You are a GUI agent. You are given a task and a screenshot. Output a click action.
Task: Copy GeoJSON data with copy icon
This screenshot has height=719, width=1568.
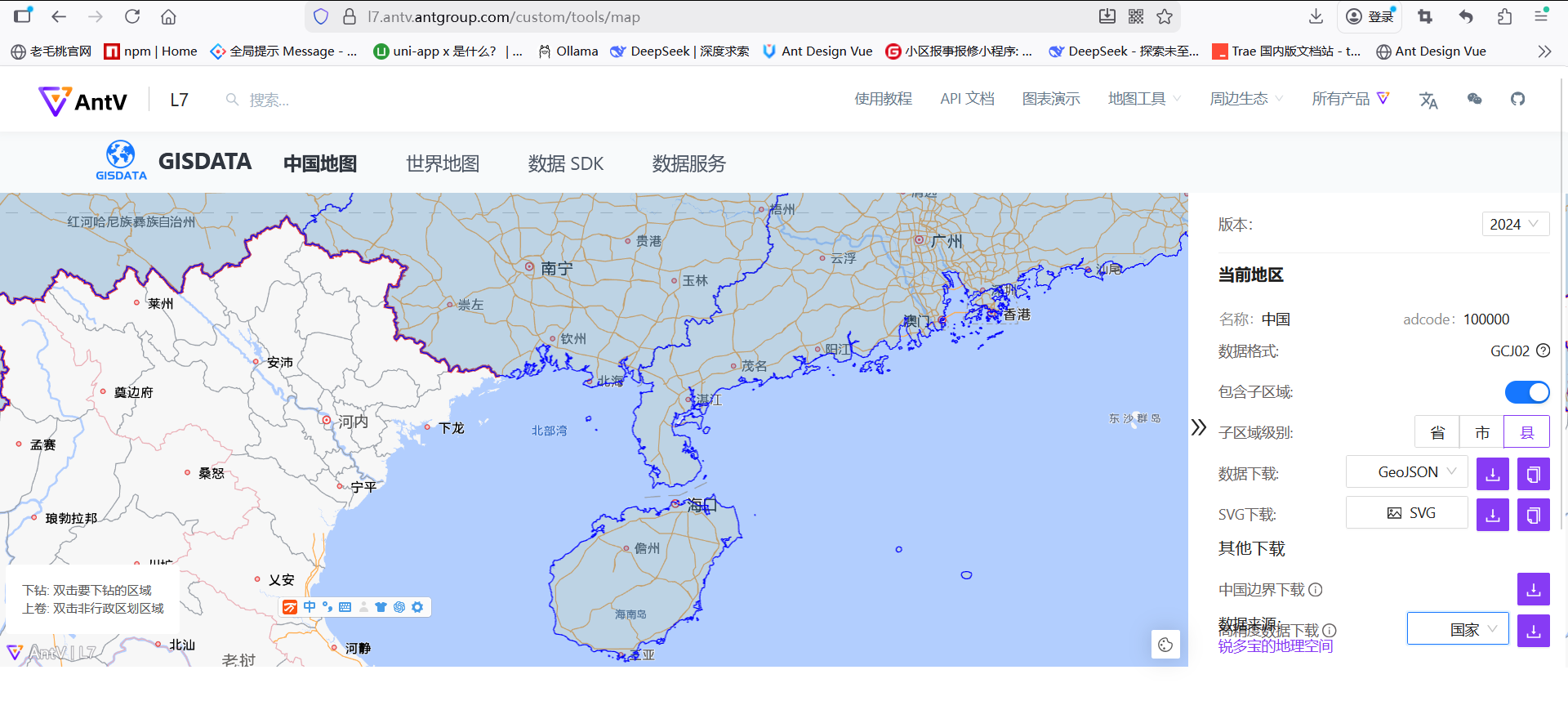point(1534,473)
